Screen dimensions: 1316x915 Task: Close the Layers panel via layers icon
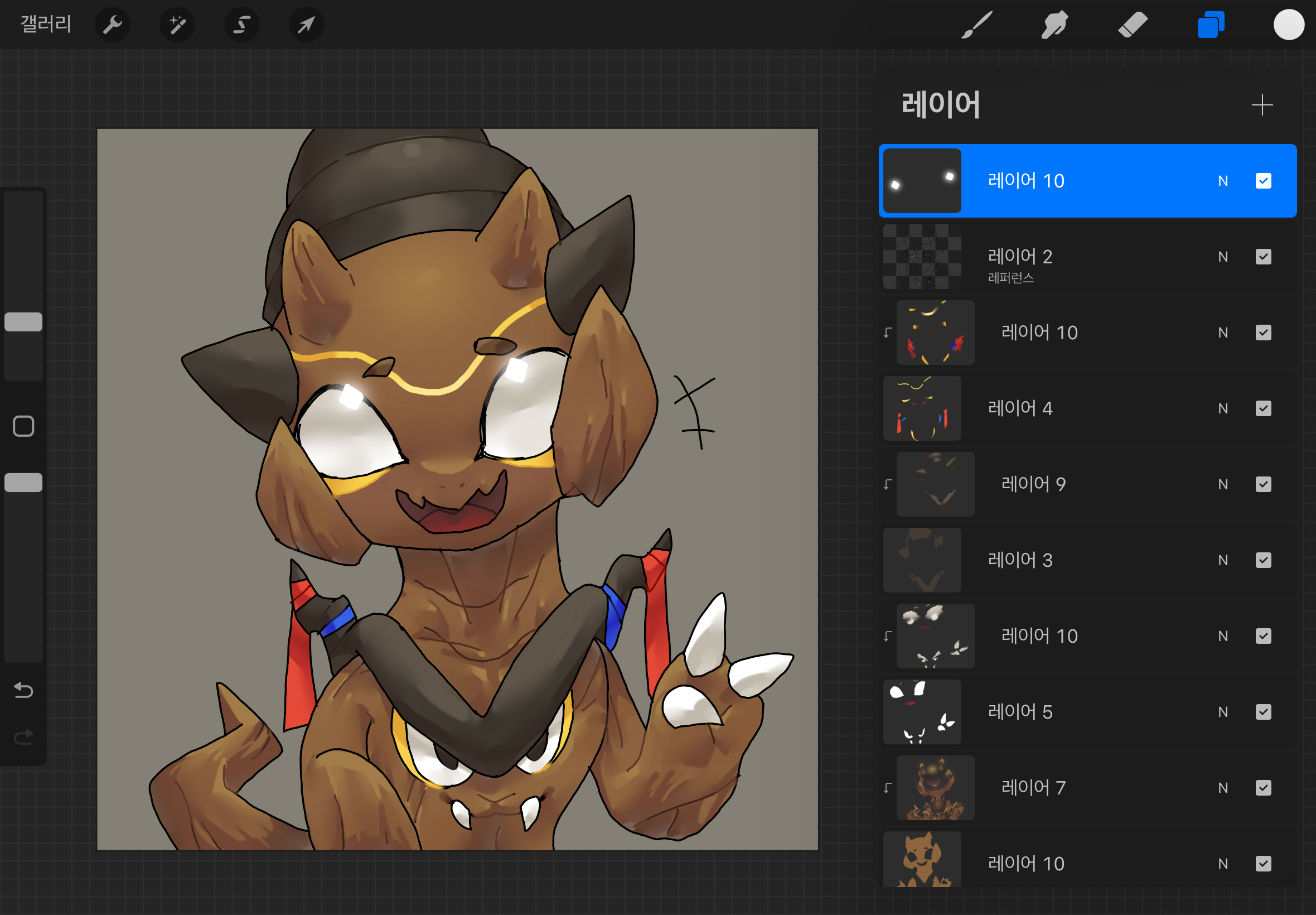tap(1211, 25)
